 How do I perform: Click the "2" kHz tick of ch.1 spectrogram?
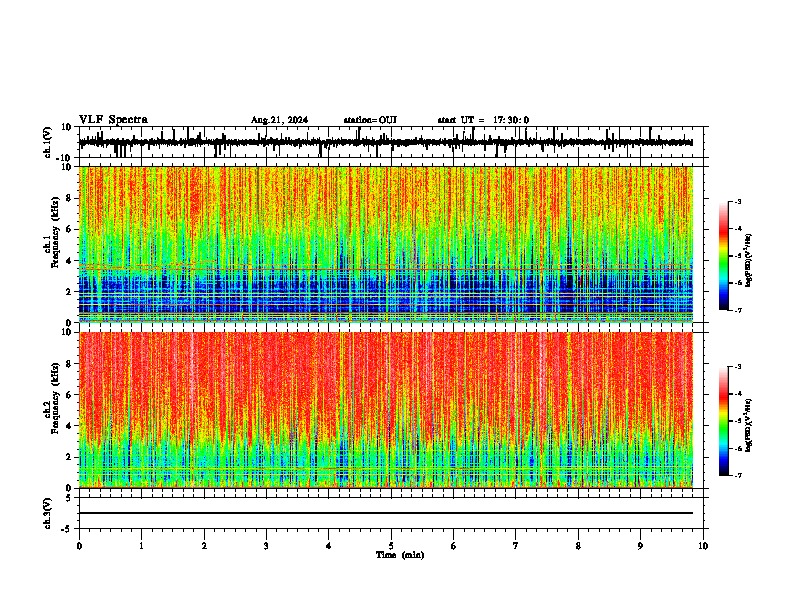[69, 292]
